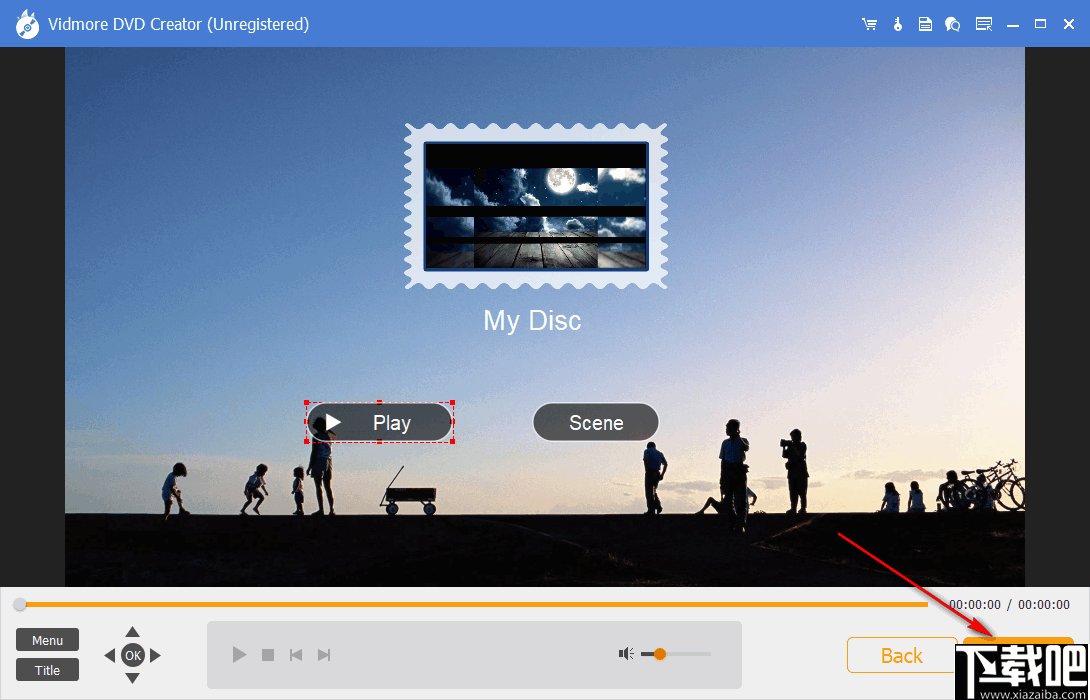Viewport: 1090px width, 700px height.
Task: Skip to the next chapter
Action: click(x=323, y=654)
